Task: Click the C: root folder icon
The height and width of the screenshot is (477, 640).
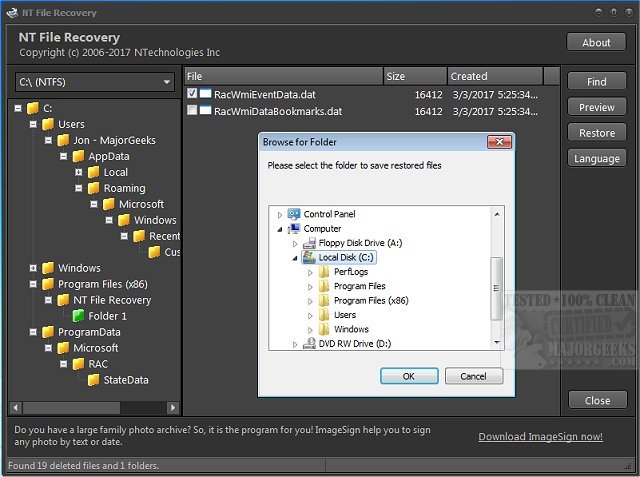Action: coord(33,108)
